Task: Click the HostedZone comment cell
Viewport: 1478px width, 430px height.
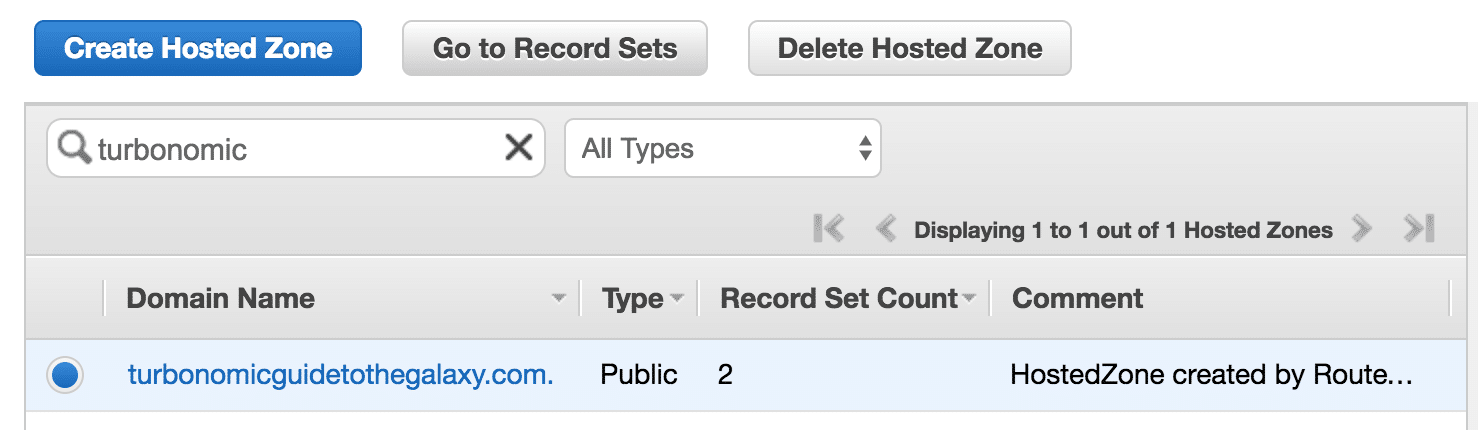Action: (x=1211, y=375)
